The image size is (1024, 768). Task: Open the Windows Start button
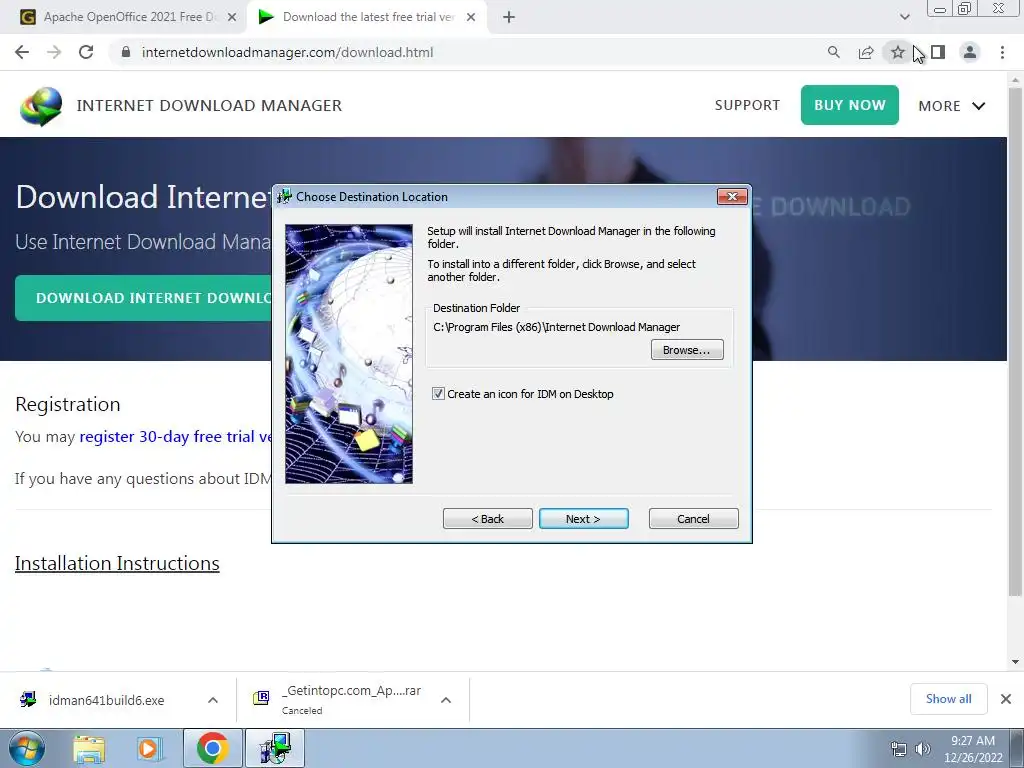26,748
